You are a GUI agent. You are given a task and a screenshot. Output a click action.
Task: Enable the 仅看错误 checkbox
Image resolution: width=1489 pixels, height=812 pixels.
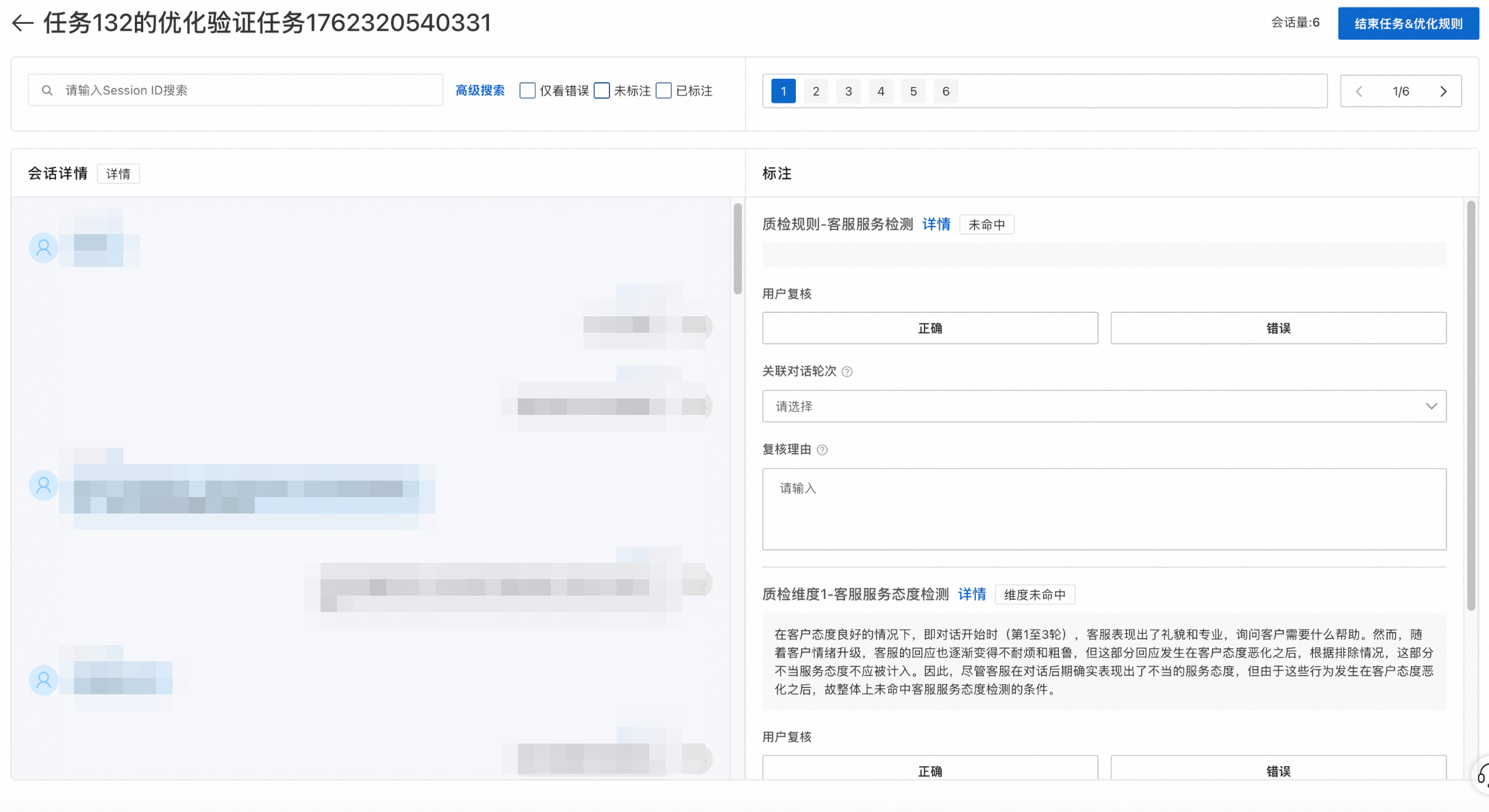[527, 90]
